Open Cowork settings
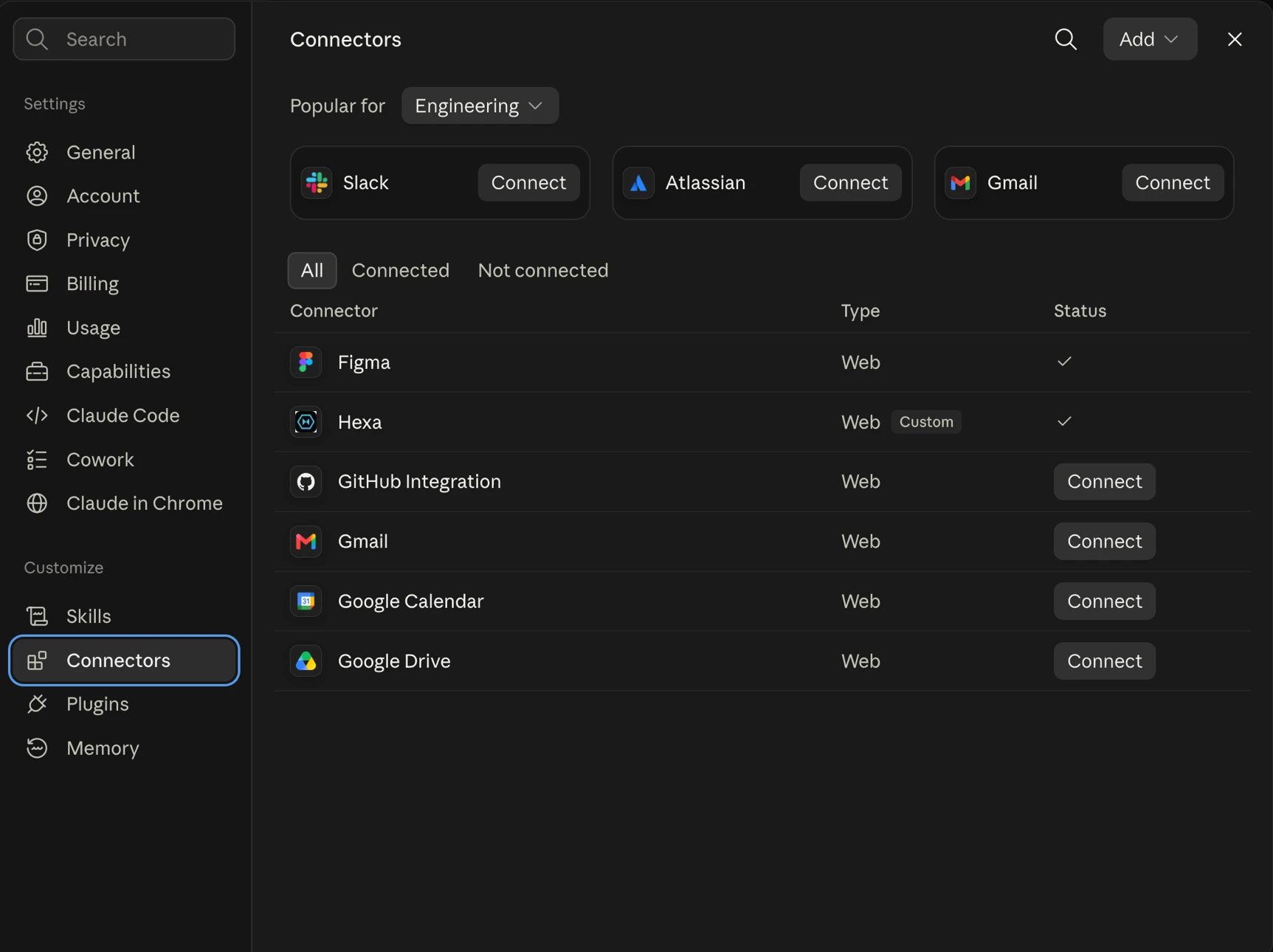 pyautogui.click(x=124, y=460)
